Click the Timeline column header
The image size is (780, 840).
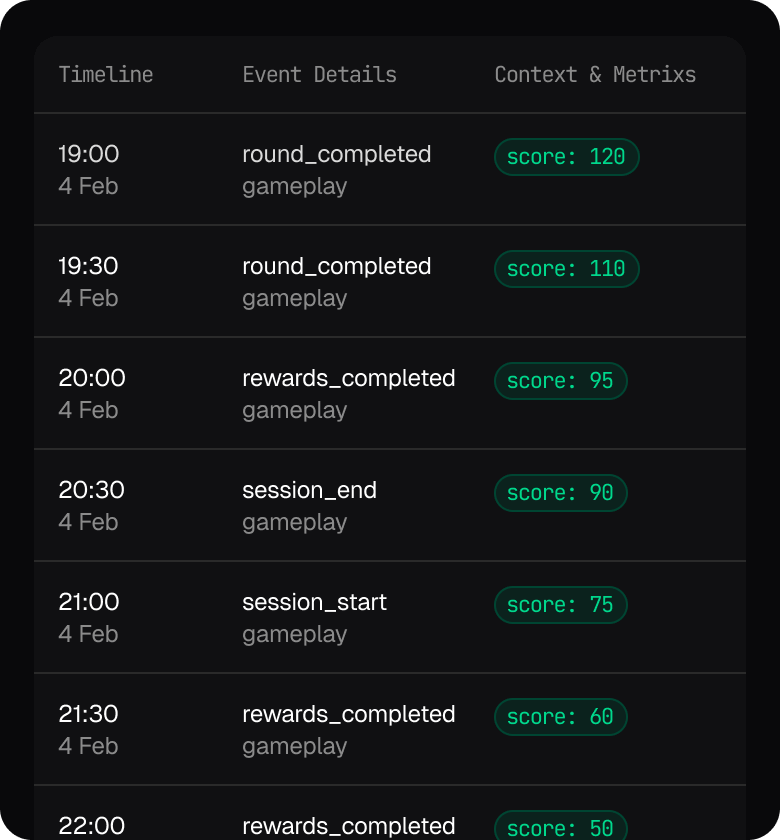click(x=106, y=75)
